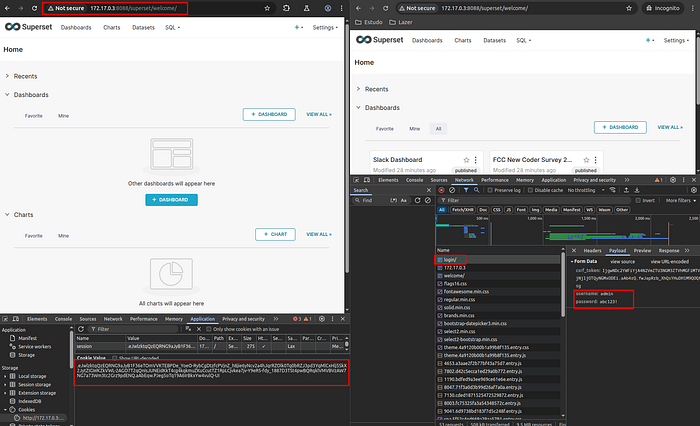Reload the right incognito window page
700x426 pixels.
pyautogui.click(x=385, y=8)
